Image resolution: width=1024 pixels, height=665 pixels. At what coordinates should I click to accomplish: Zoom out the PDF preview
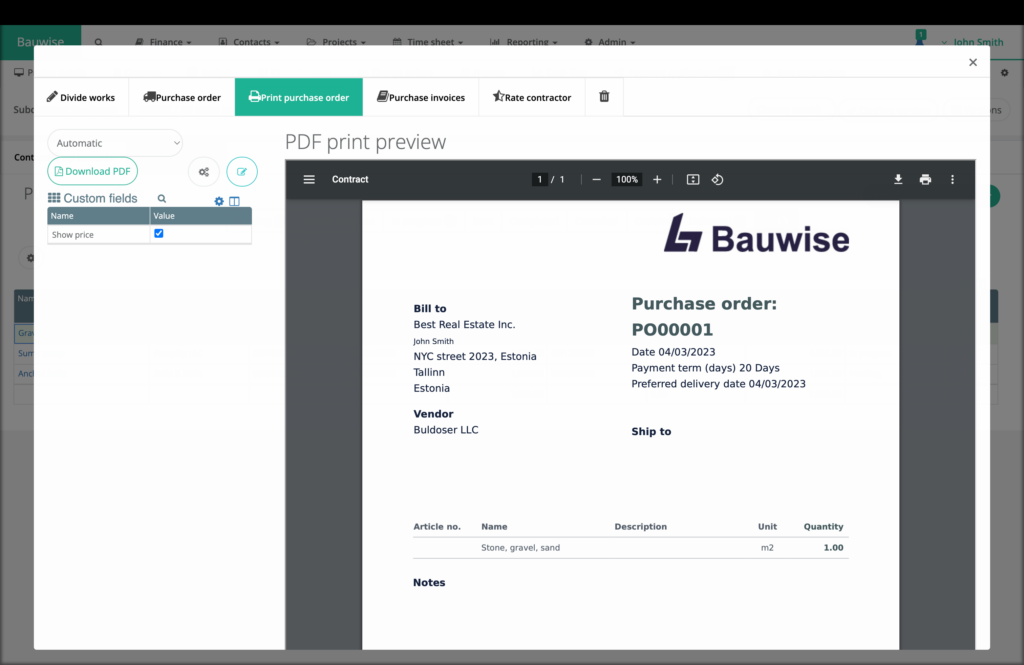pyautogui.click(x=596, y=180)
